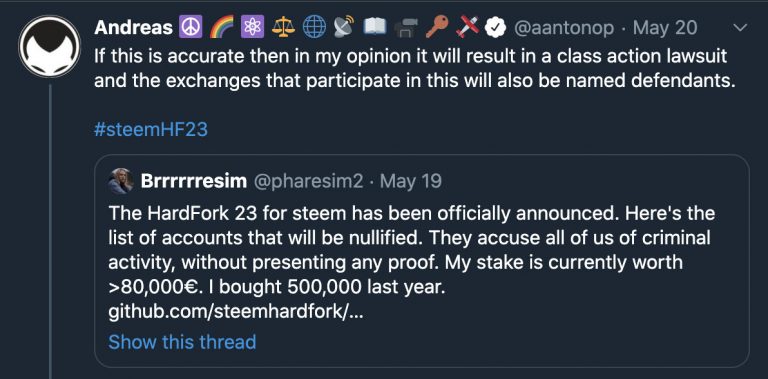This screenshot has width=768, height=379.
Task: Click the rainbow emoji in name
Action: pos(221,28)
